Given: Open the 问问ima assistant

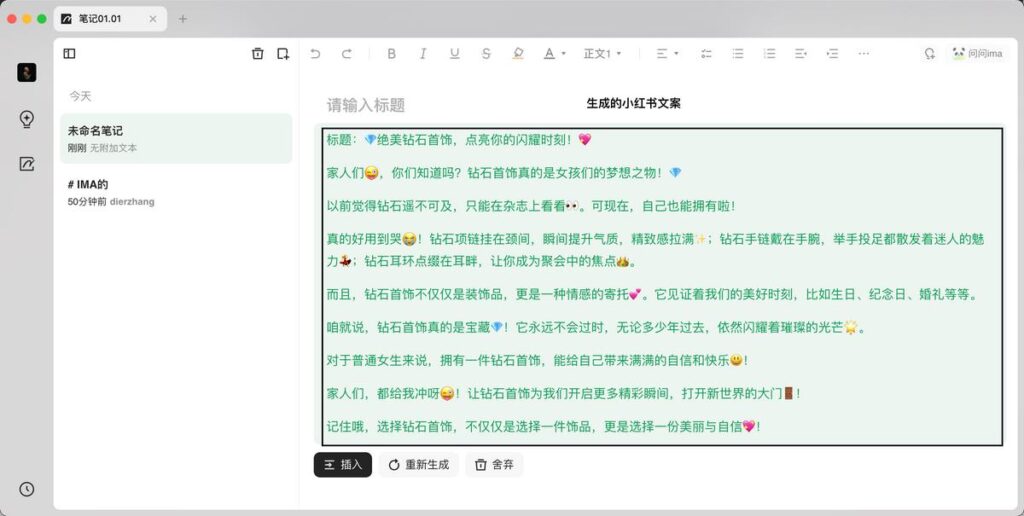Looking at the screenshot, I should pos(977,54).
